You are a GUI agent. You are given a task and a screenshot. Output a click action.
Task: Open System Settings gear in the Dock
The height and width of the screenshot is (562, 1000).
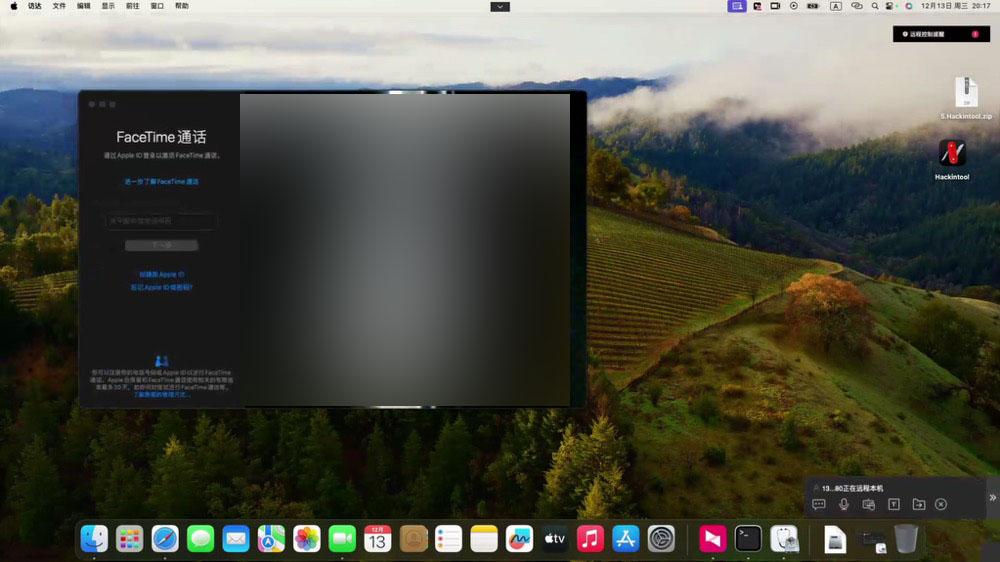point(661,539)
